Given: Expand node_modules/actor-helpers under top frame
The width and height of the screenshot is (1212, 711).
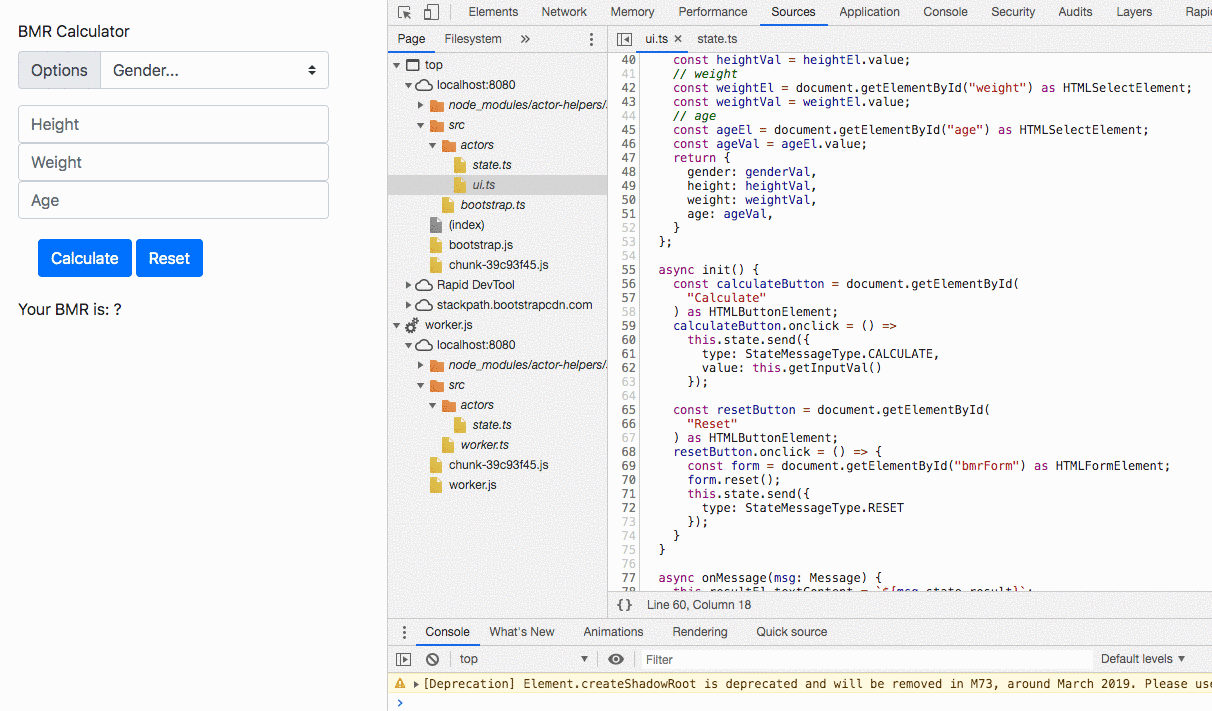Looking at the screenshot, I should click(421, 105).
